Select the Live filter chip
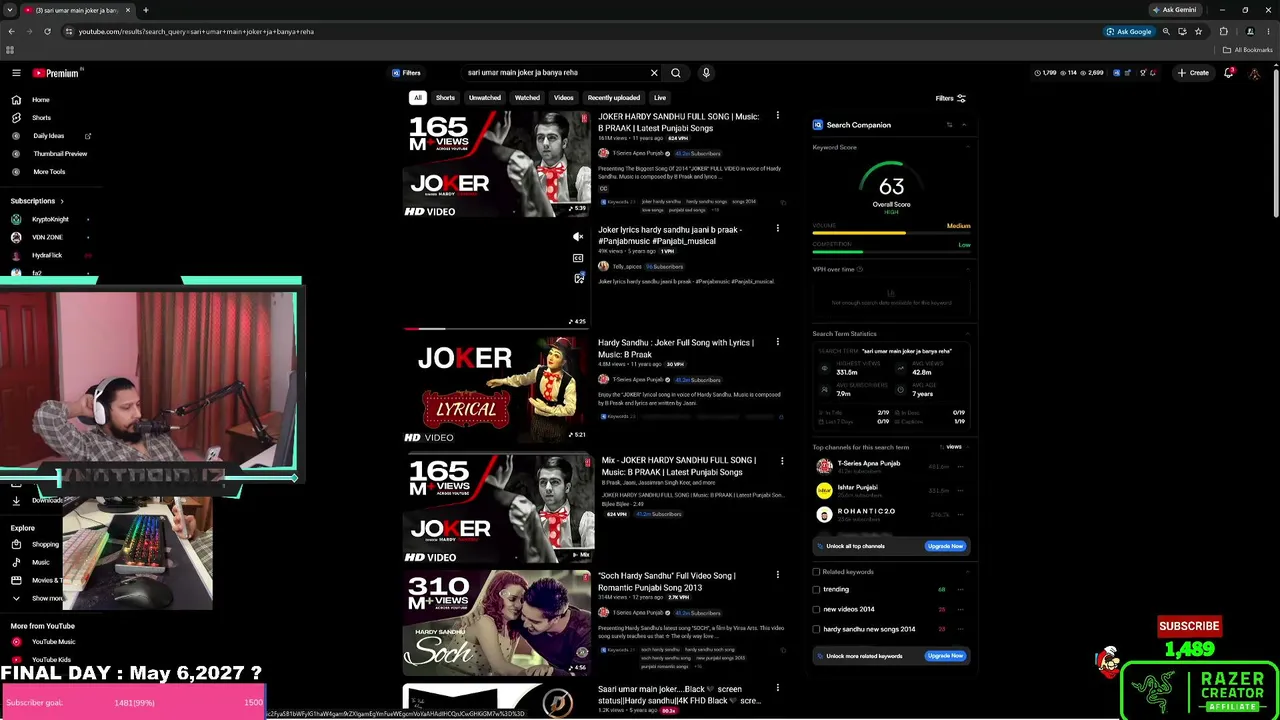The width and height of the screenshot is (1280, 720). pyautogui.click(x=660, y=98)
